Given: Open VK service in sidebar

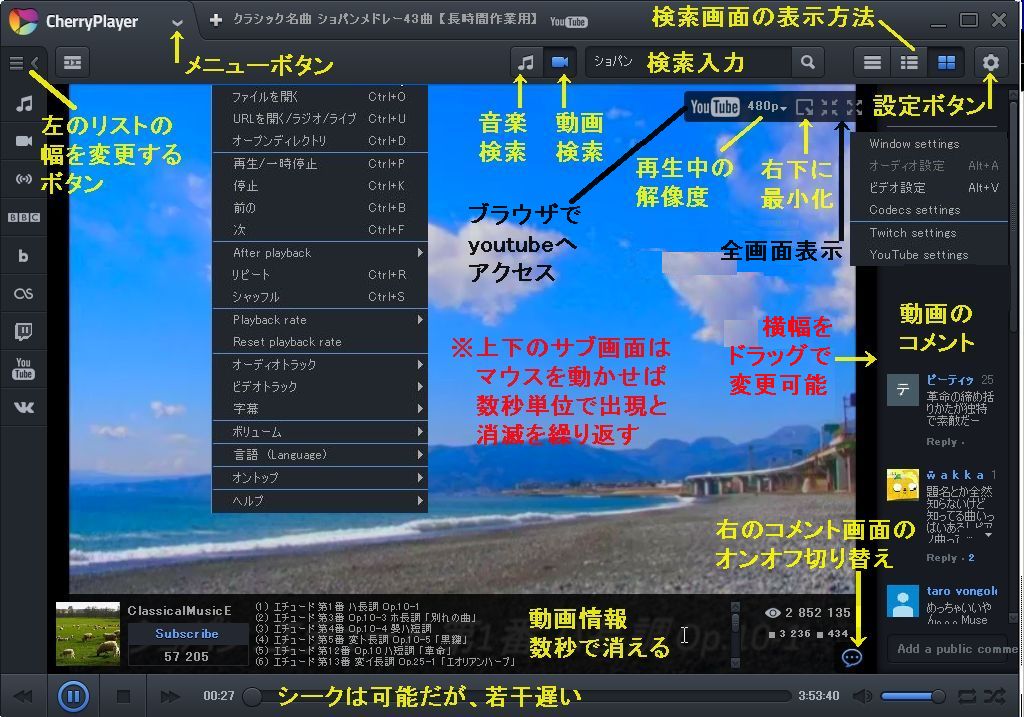Looking at the screenshot, I should click(x=24, y=407).
